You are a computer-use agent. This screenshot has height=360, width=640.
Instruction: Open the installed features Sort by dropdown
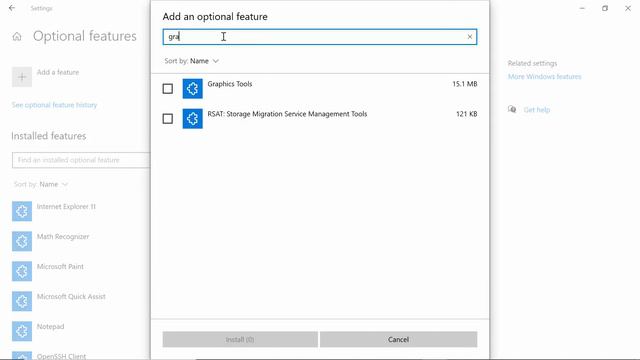click(41, 184)
